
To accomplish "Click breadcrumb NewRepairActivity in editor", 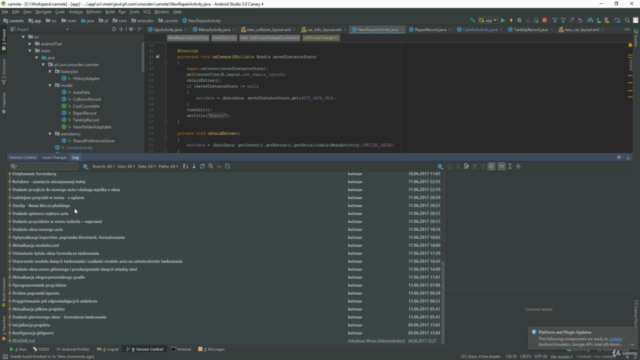I will click(188, 38).
